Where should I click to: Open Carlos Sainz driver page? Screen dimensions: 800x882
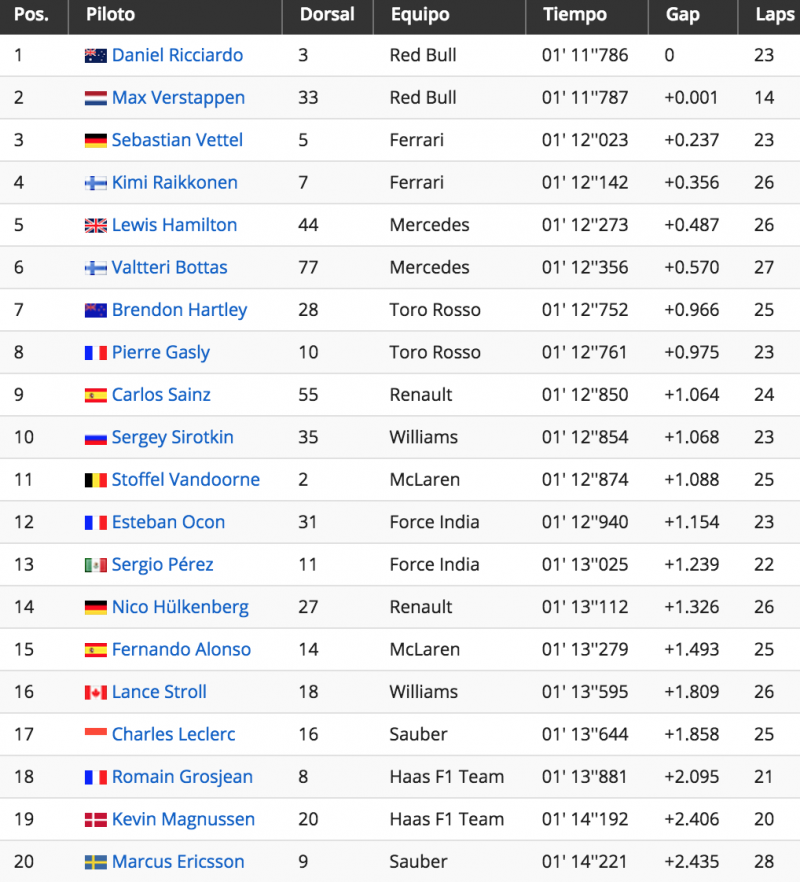point(161,394)
